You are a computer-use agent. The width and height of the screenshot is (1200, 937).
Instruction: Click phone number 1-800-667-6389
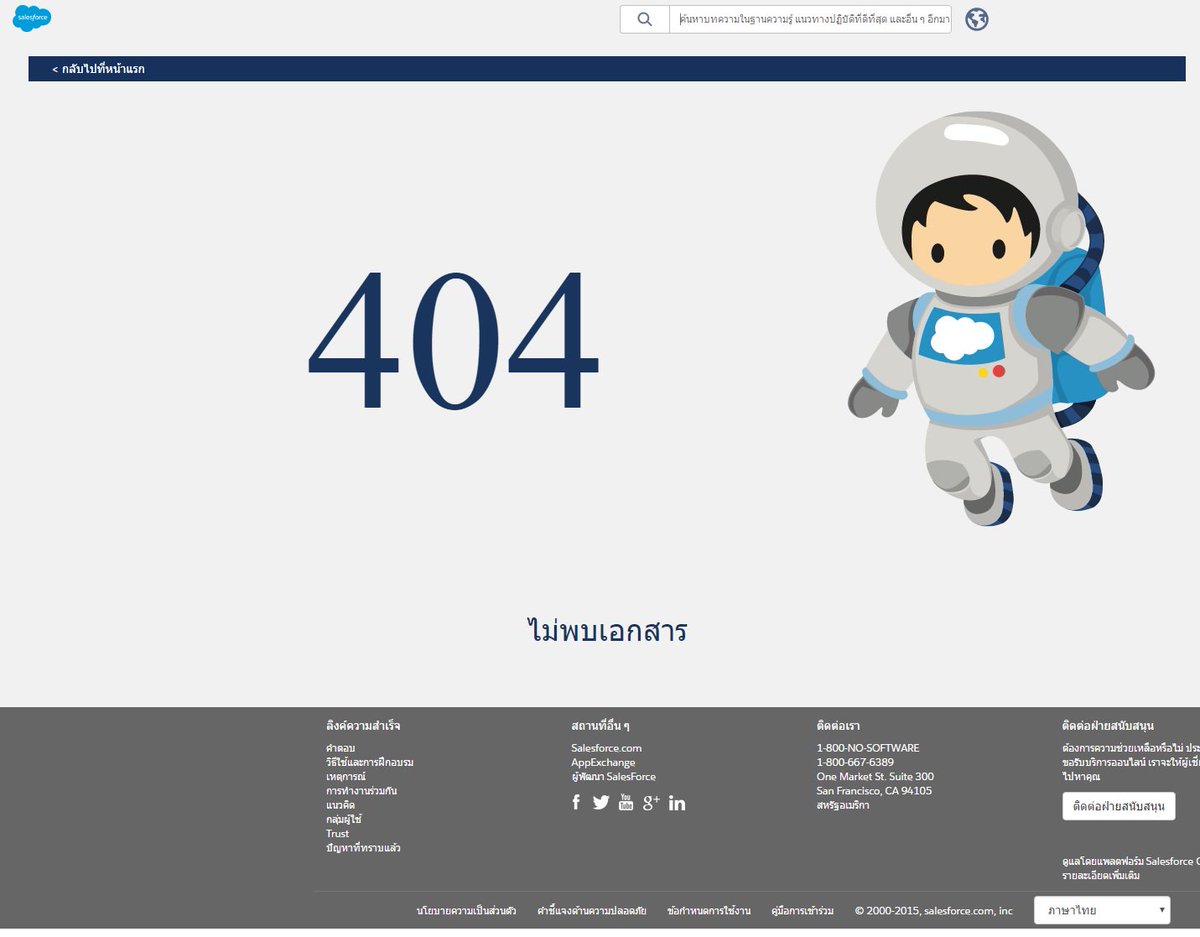point(855,762)
